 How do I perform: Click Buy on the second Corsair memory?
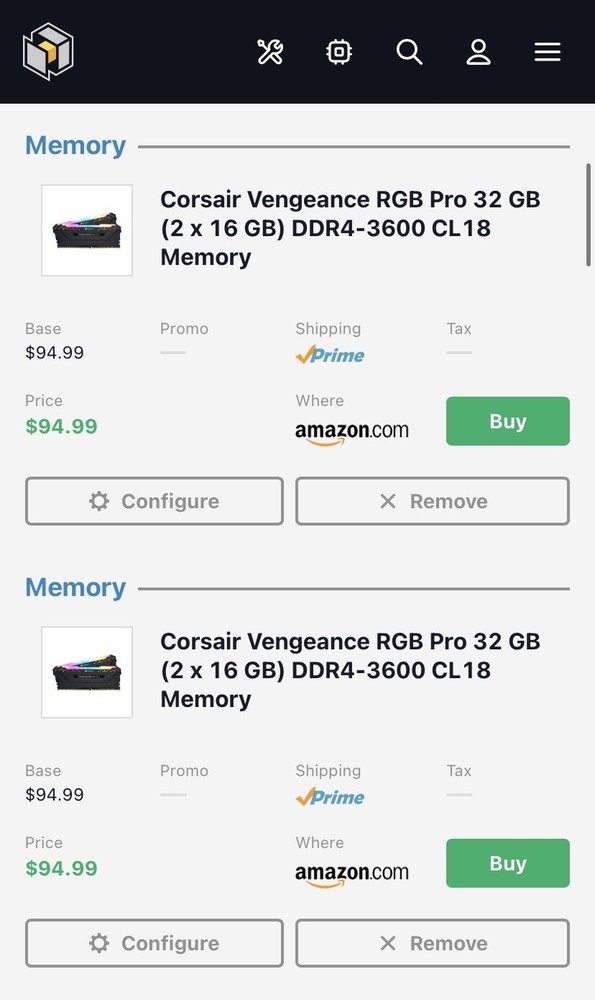pos(507,863)
